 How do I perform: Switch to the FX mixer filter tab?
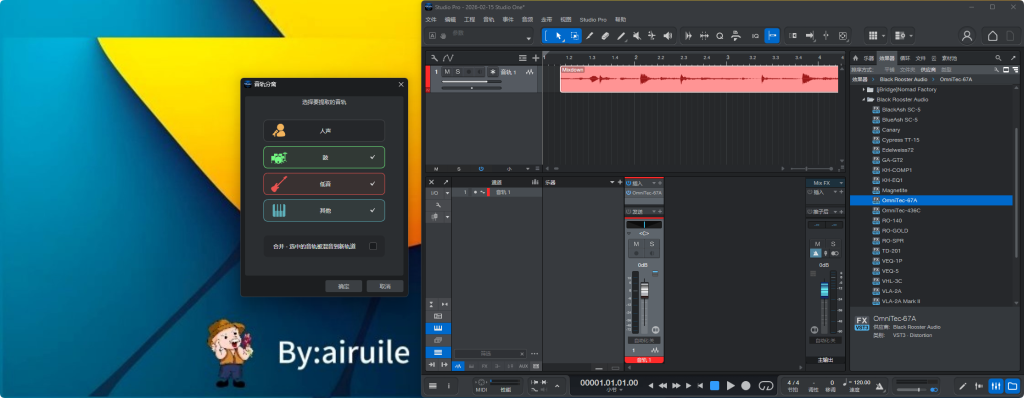click(486, 366)
